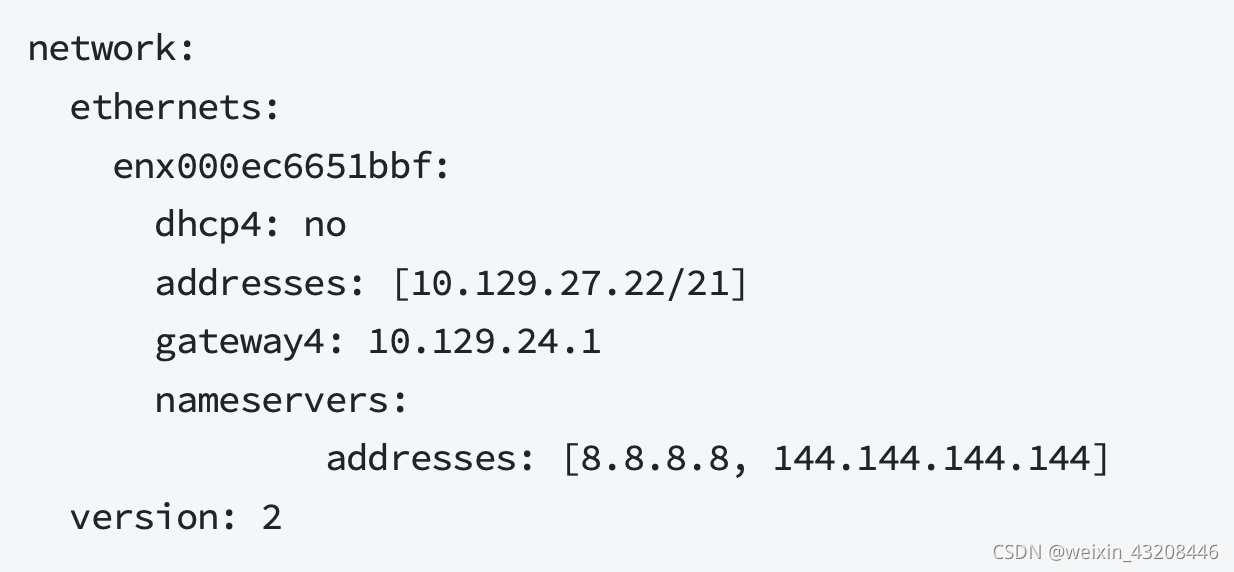This screenshot has width=1234, height=572.
Task: Click the indented nameserver 'addresses:' key
Action: [x=432, y=459]
